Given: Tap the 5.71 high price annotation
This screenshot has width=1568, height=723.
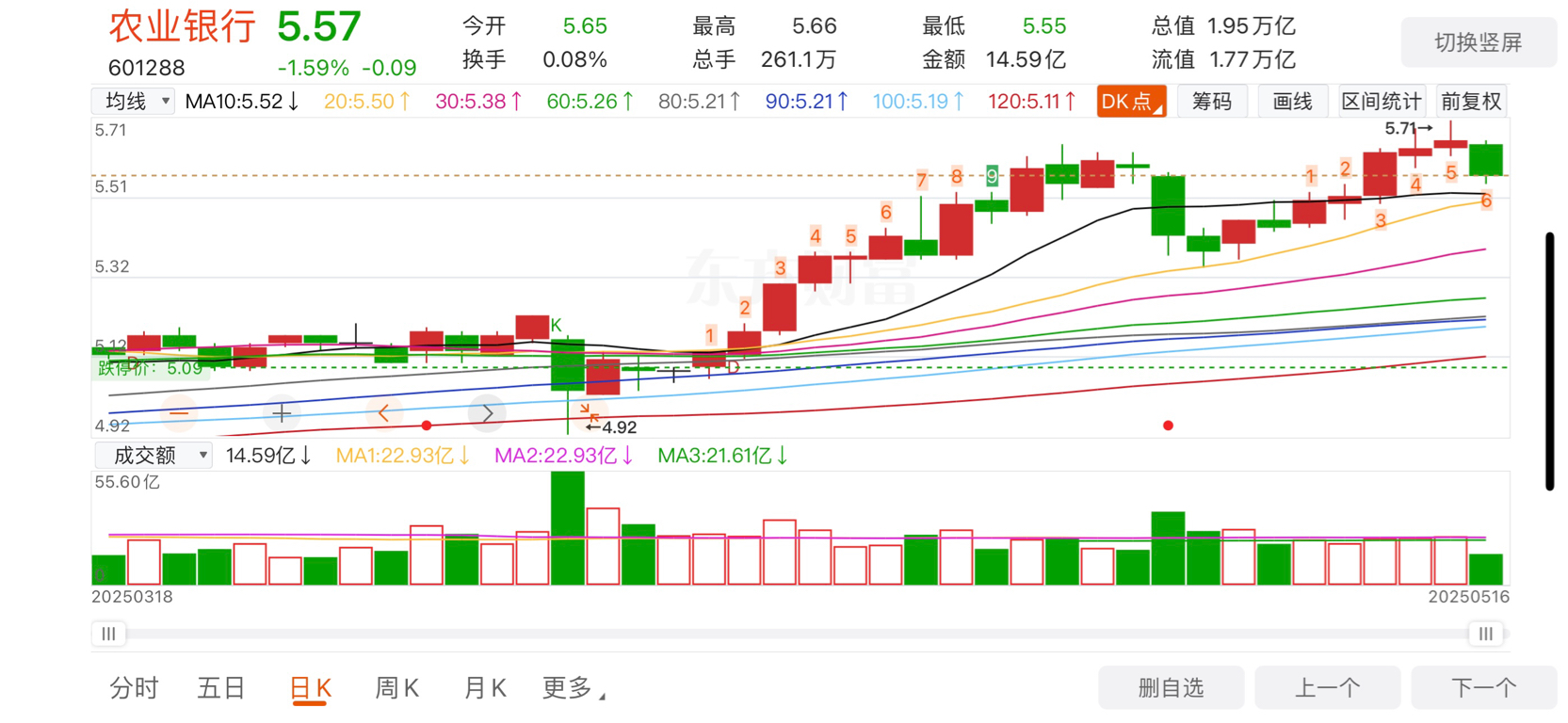Looking at the screenshot, I should click(x=1408, y=128).
